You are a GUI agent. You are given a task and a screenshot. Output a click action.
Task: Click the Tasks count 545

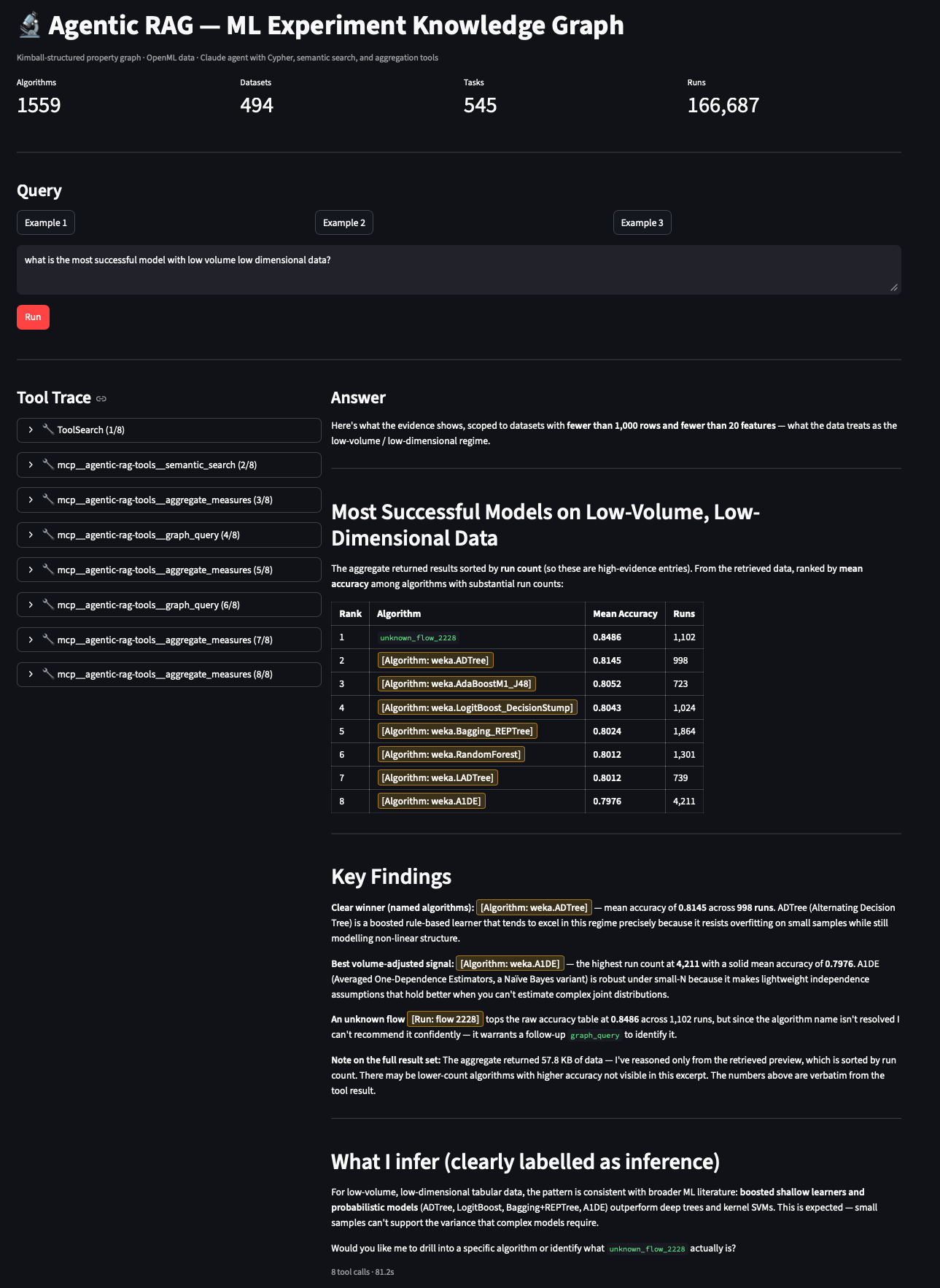tap(480, 105)
